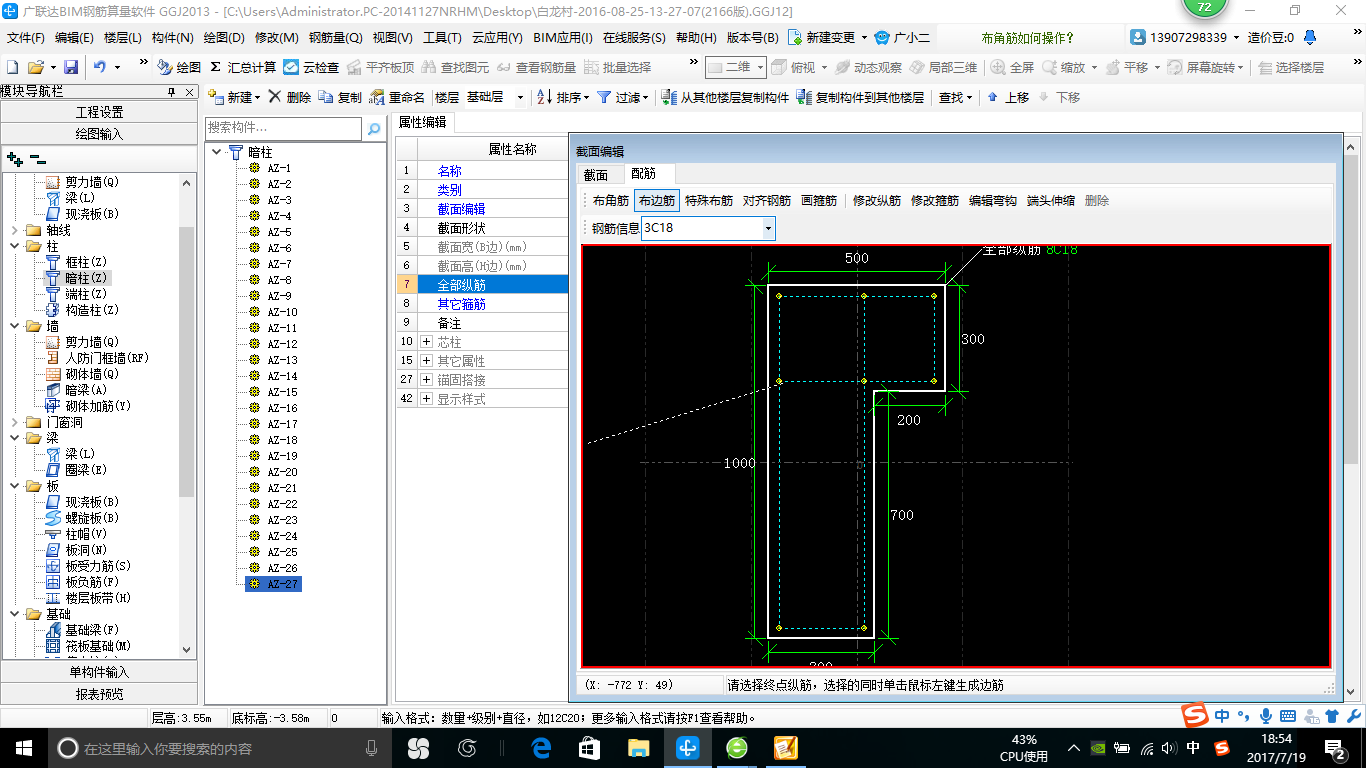Click the open folder icon
Image resolution: width=1366 pixels, height=768 pixels.
coord(35,67)
